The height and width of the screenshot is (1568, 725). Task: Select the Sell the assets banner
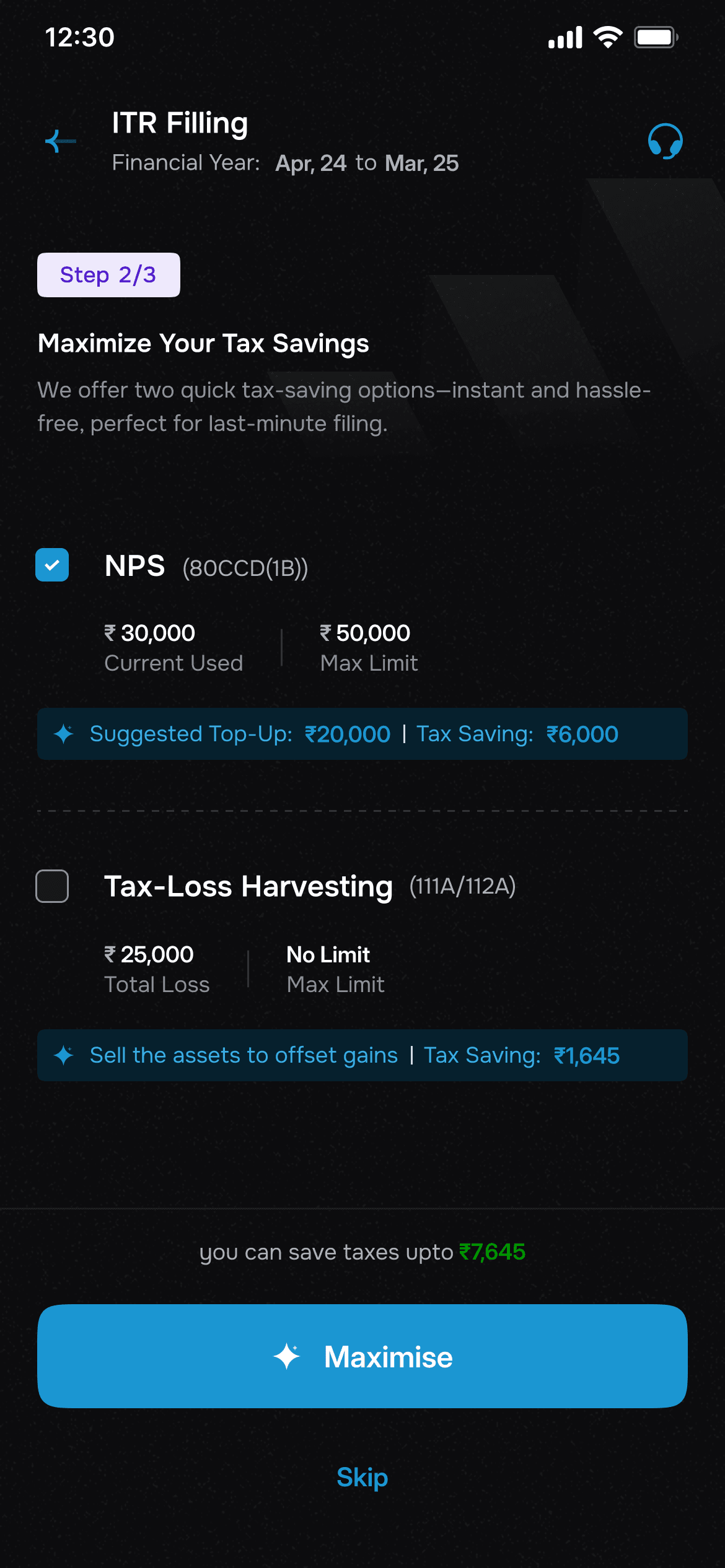(x=362, y=1055)
